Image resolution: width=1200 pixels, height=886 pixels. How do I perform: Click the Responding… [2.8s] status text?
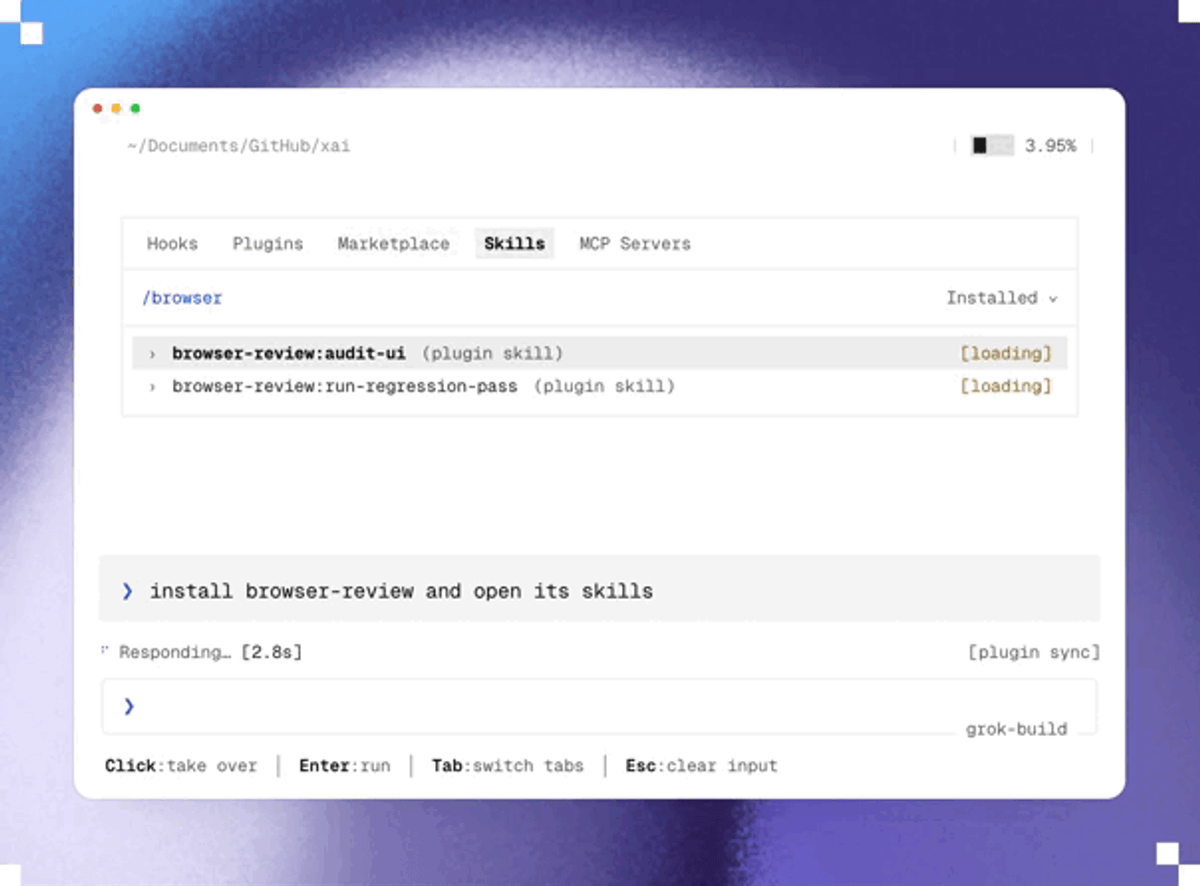(x=210, y=652)
